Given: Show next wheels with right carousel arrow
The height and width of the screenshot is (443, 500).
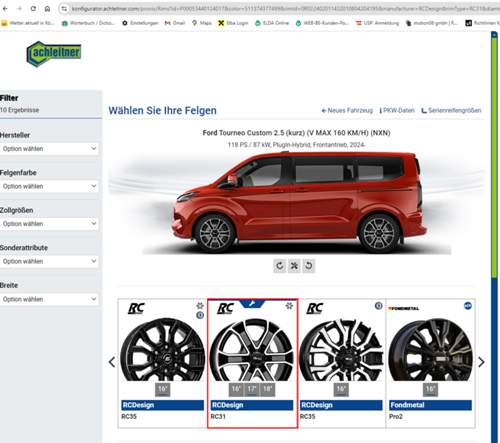Looking at the screenshot, I should (481, 362).
